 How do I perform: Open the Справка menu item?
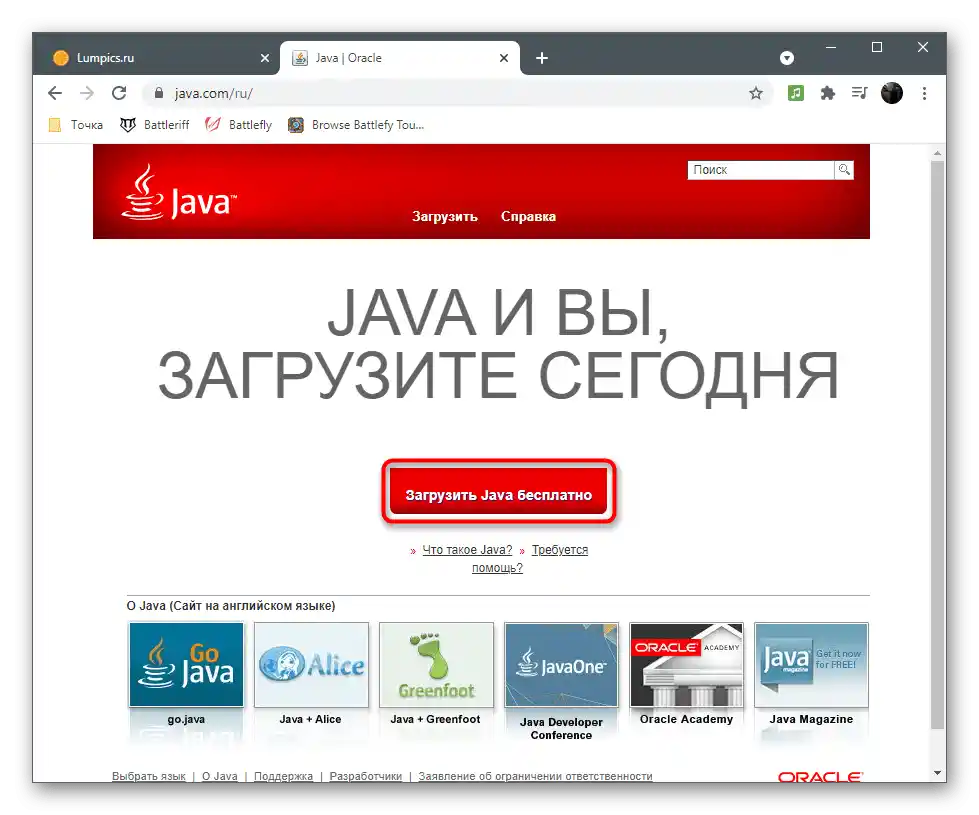pos(528,217)
